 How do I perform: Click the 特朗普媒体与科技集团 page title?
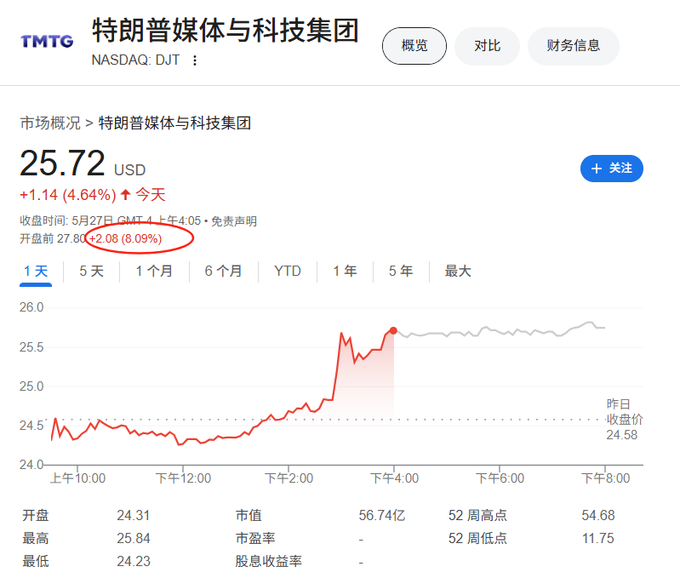(226, 31)
